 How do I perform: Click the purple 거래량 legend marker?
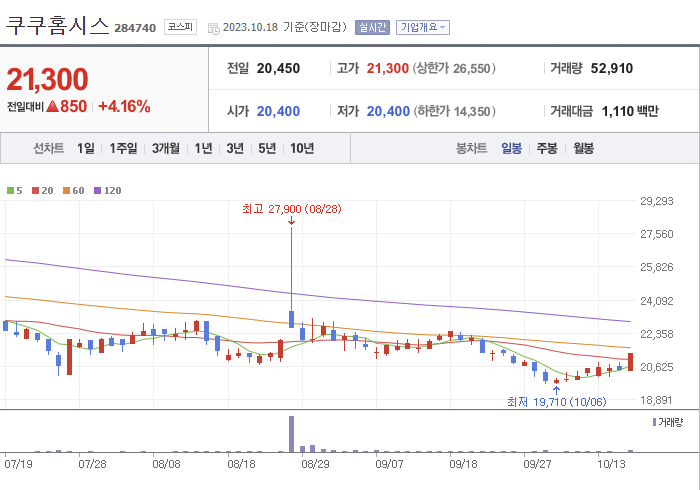(654, 422)
